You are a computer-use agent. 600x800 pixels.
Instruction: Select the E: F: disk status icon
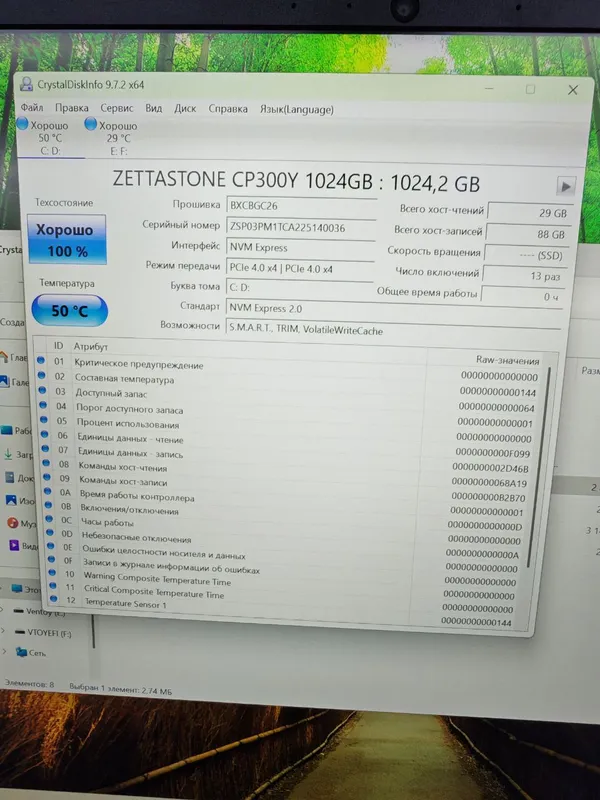(90, 124)
